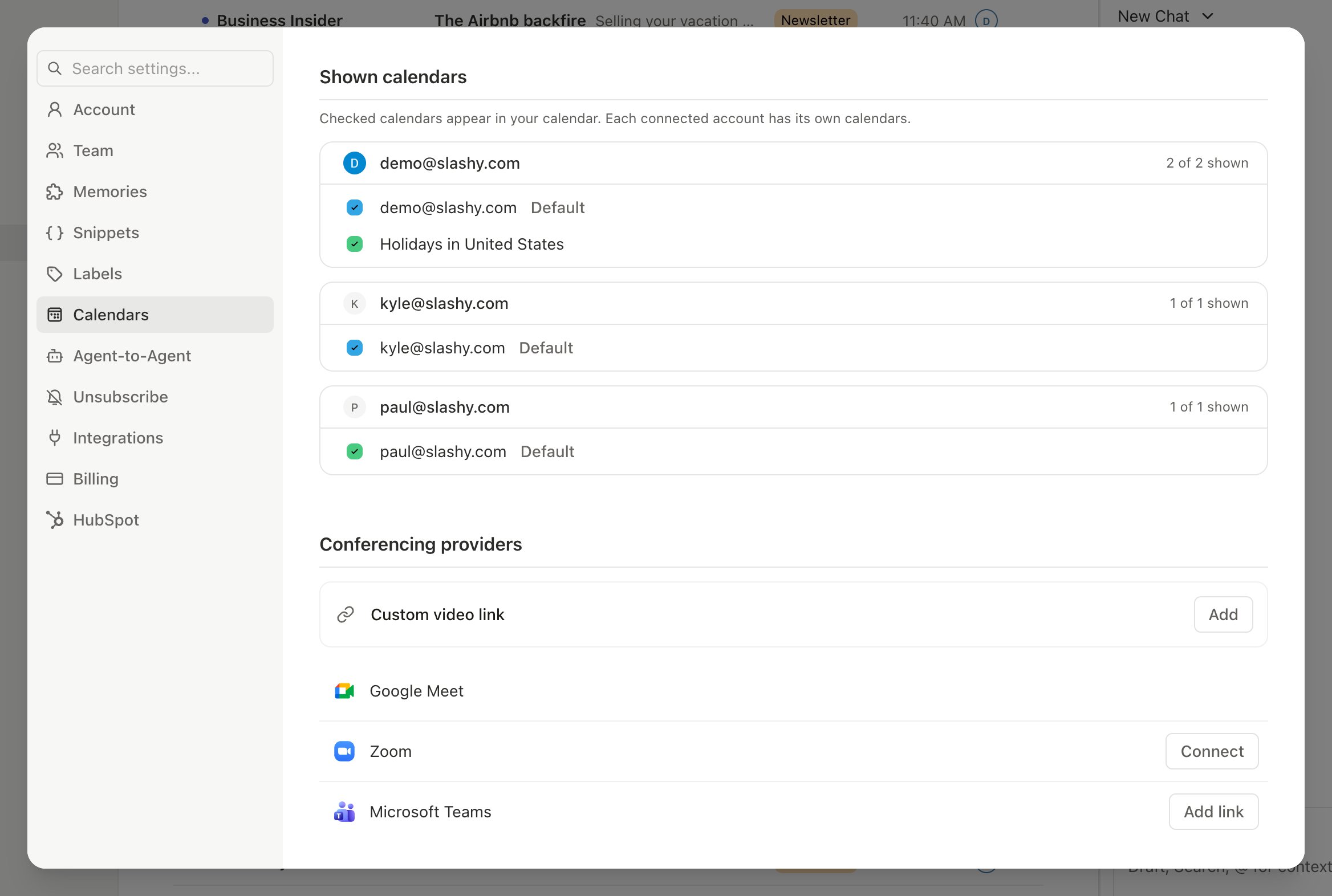Screen dimensions: 1332x896
Task: Open the Team settings section
Action: point(155,151)
